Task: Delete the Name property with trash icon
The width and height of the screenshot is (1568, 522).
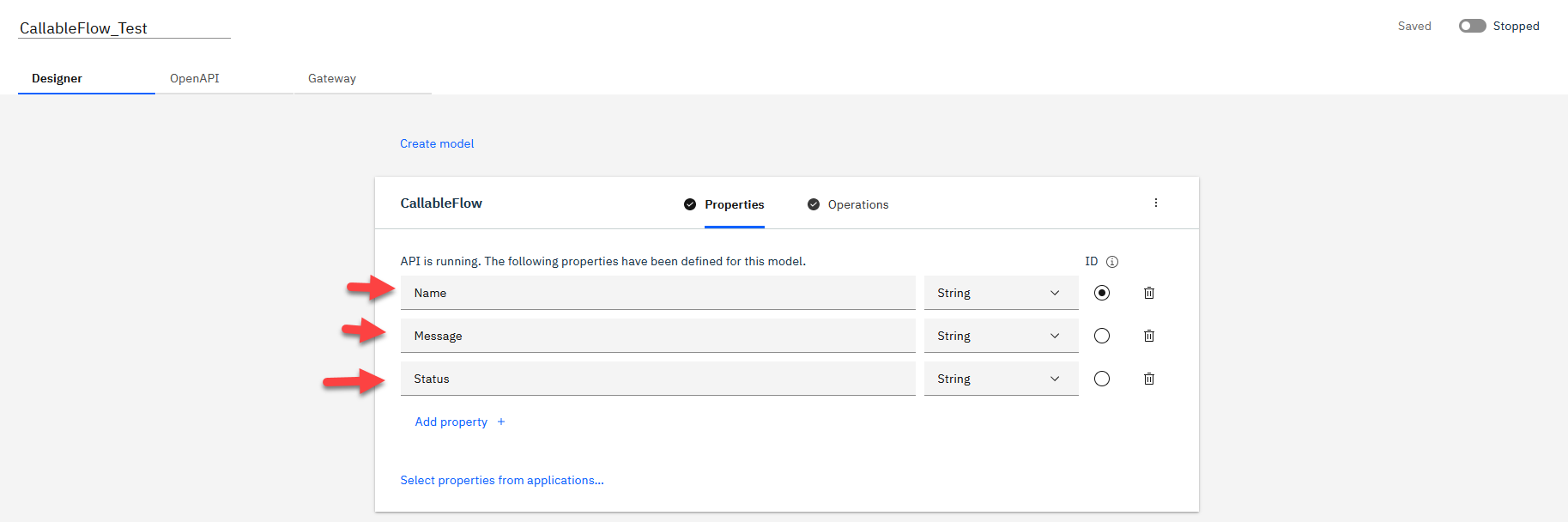Action: 1148,293
